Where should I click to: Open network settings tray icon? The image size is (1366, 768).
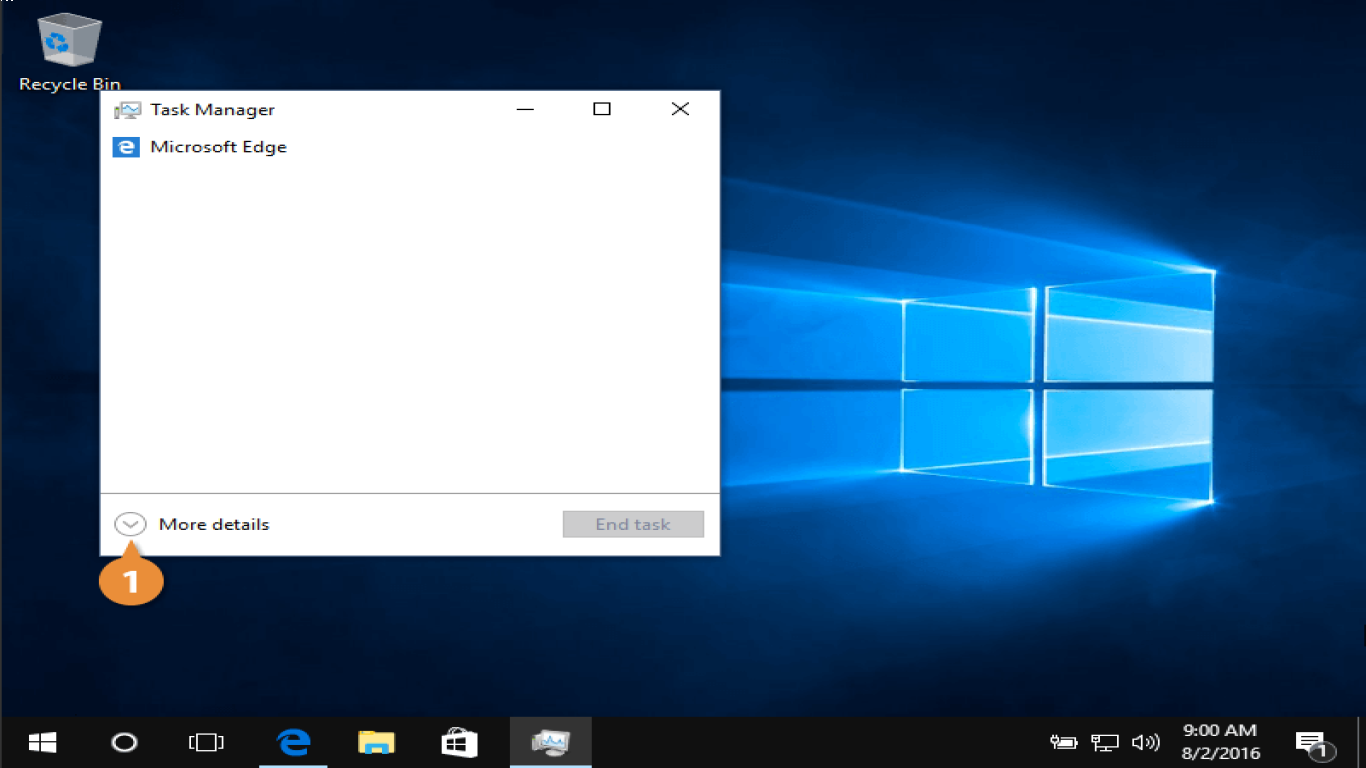(1104, 742)
